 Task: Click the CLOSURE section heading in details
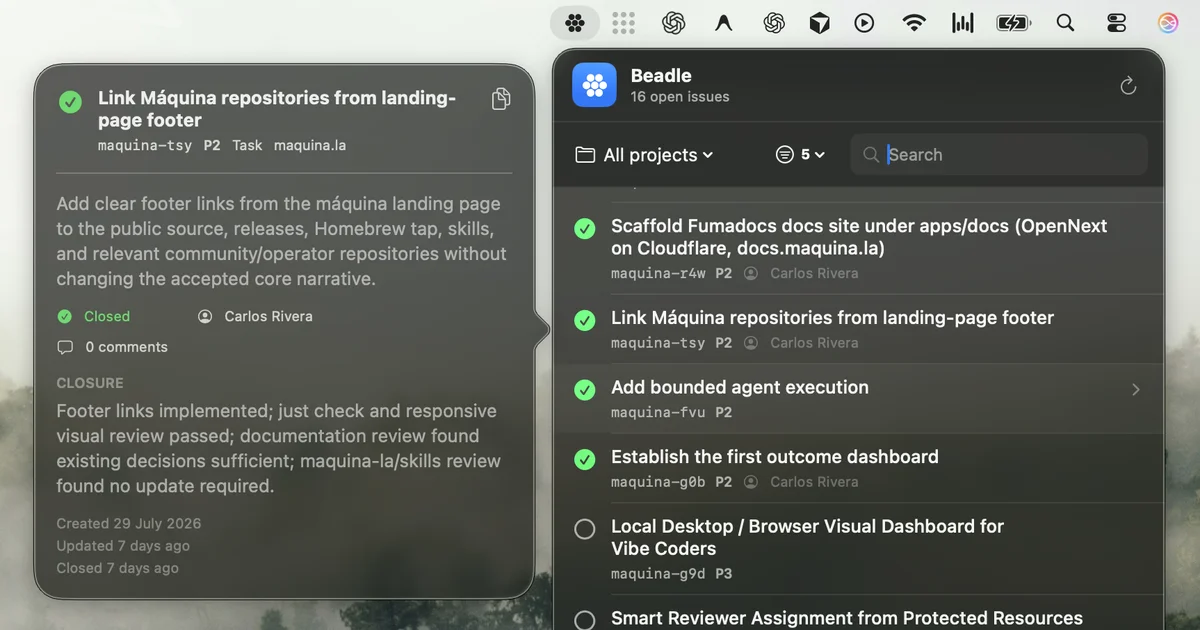click(90, 383)
